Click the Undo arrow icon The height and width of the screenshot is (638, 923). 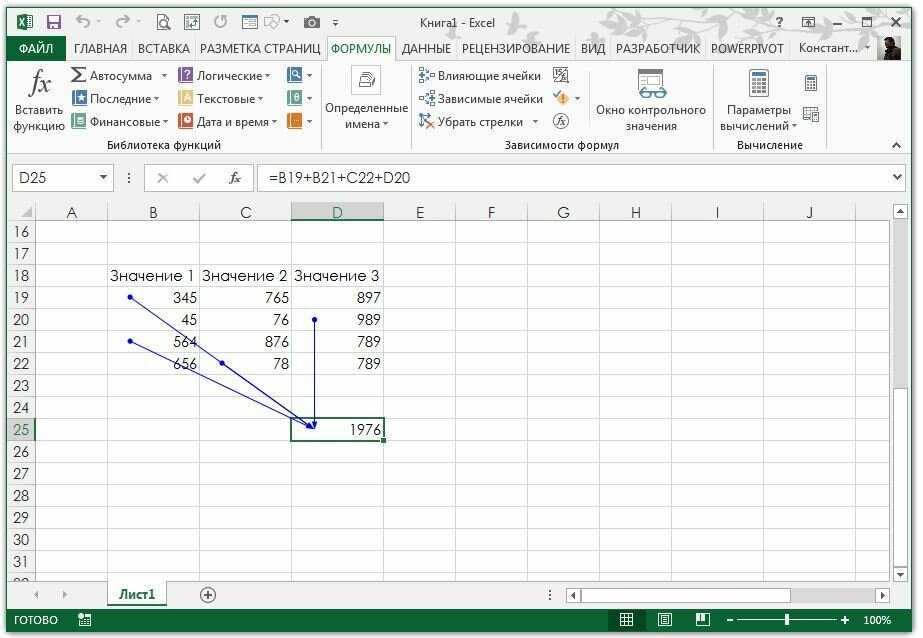(82, 22)
